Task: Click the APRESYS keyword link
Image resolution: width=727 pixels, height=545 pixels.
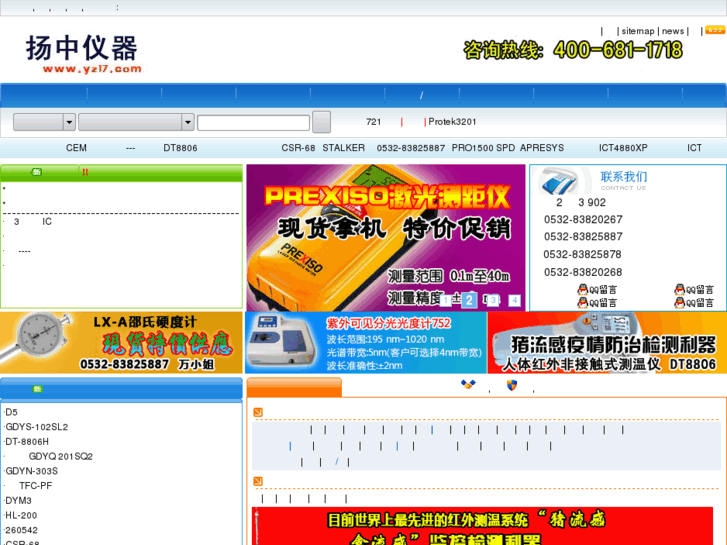Action: 542,148
